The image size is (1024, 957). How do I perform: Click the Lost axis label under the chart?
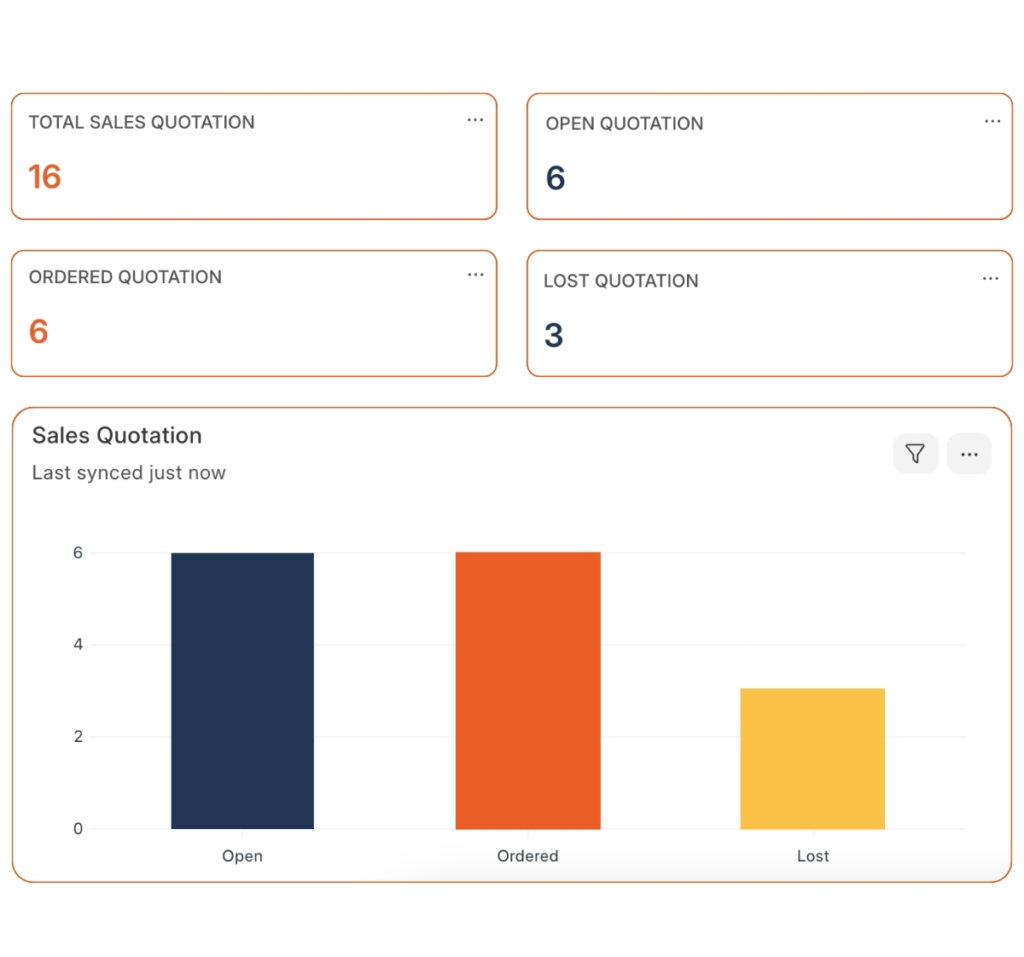(812, 856)
